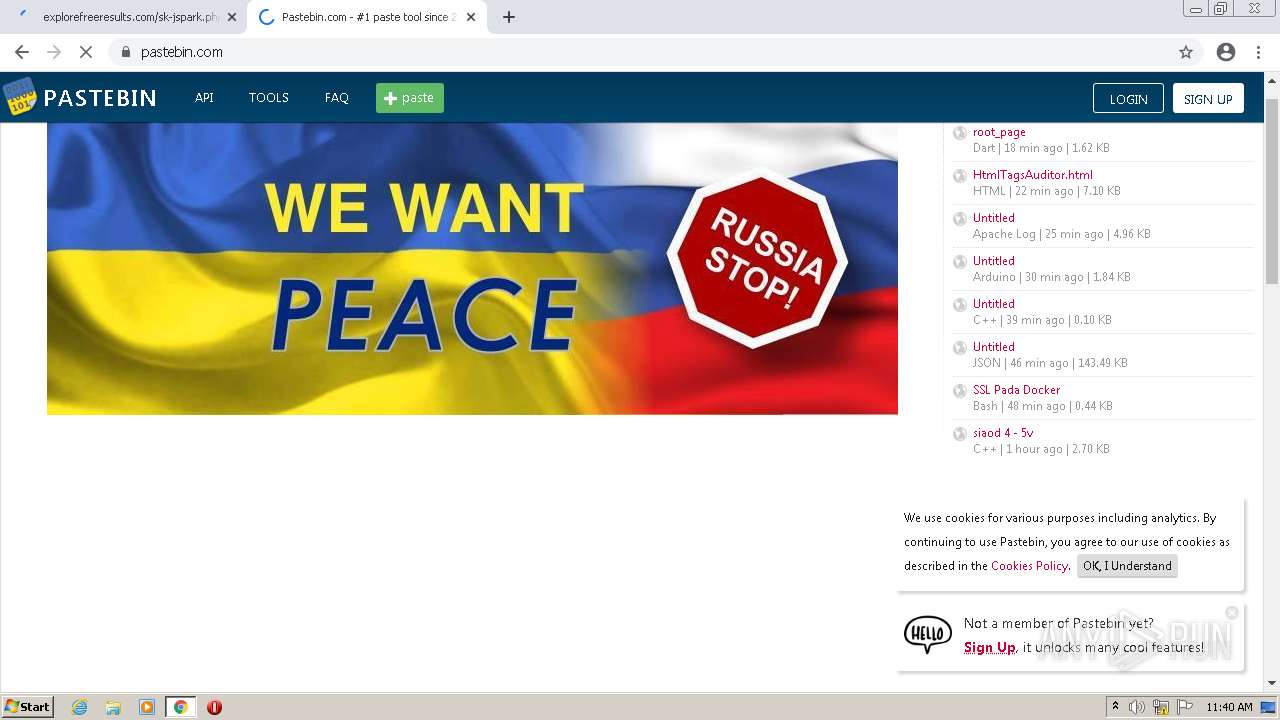The width and height of the screenshot is (1280, 720).
Task: Select the Pastebin.com tab
Action: click(x=365, y=17)
